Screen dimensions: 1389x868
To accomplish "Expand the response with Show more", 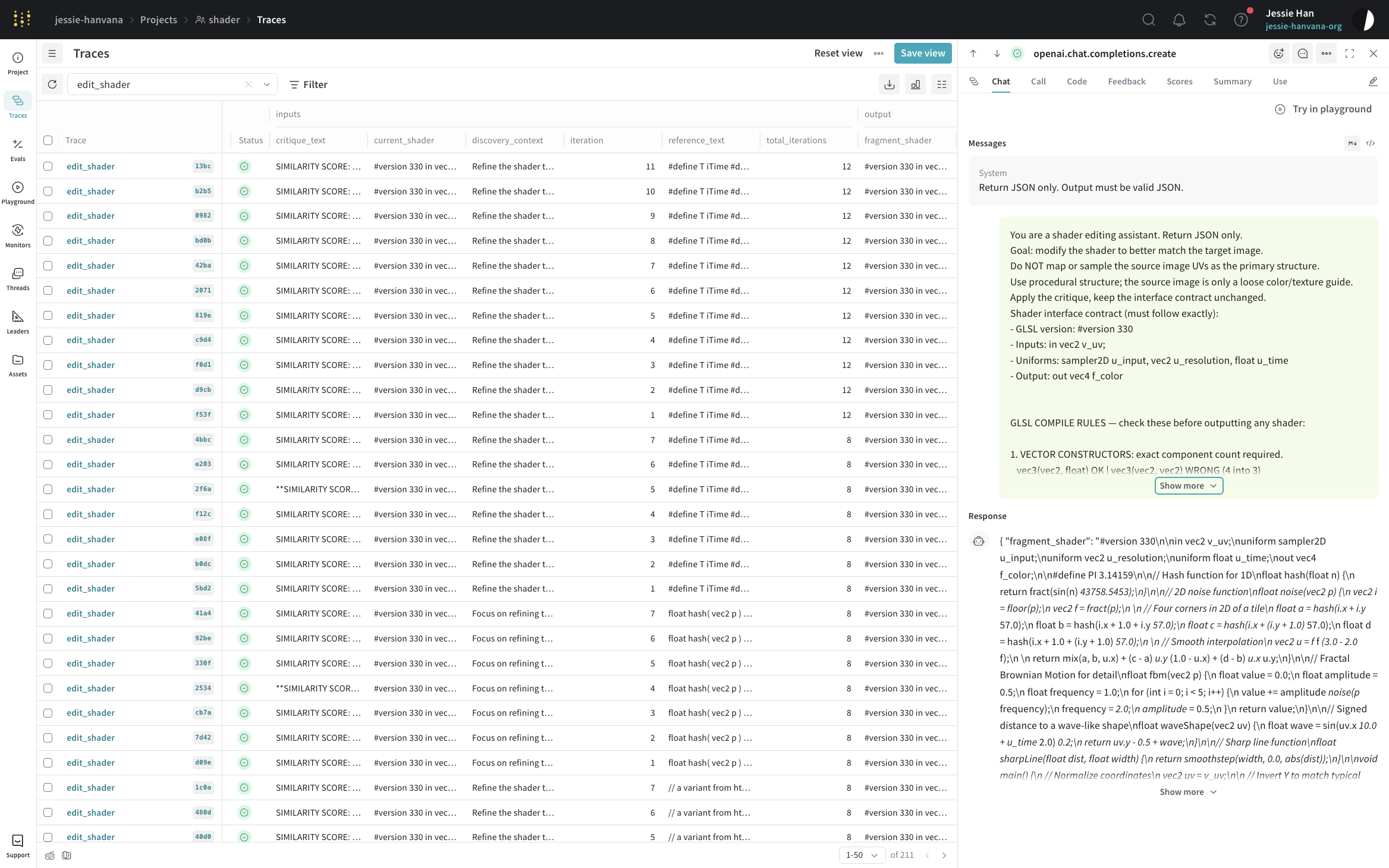I will (1188, 792).
